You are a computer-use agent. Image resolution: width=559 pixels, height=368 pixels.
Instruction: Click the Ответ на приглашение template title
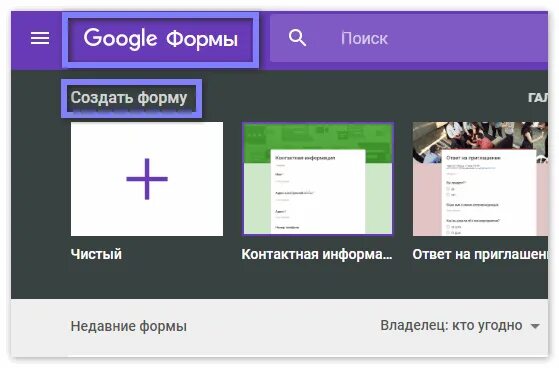tap(480, 254)
